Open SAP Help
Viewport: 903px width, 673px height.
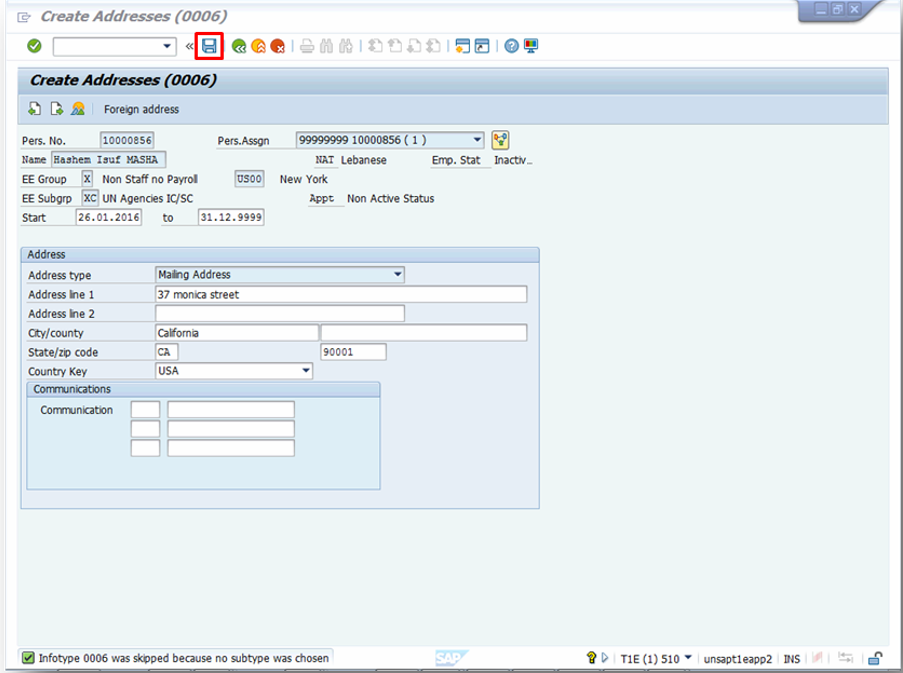[512, 46]
